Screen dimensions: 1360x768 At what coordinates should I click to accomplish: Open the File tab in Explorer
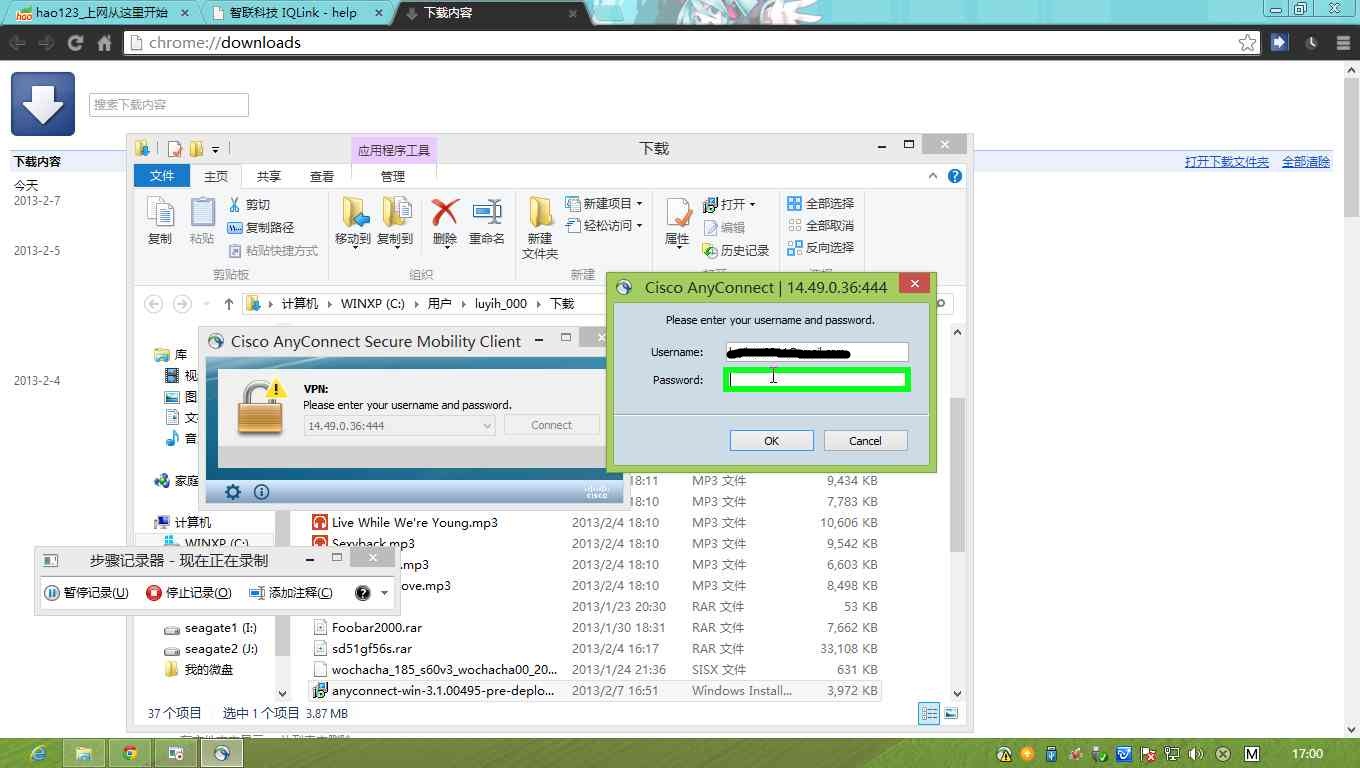point(162,176)
